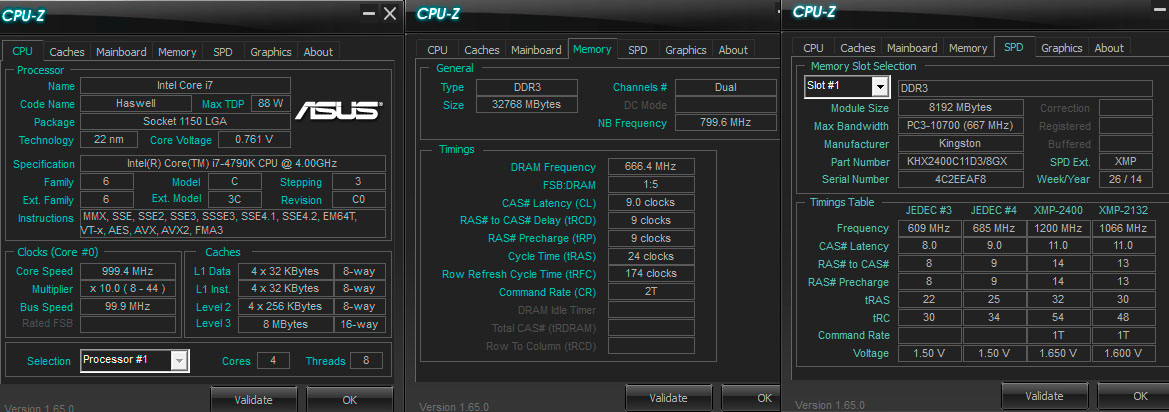Image resolution: width=1169 pixels, height=412 pixels.
Task: Select Memory tab in right window
Action: point(968,48)
